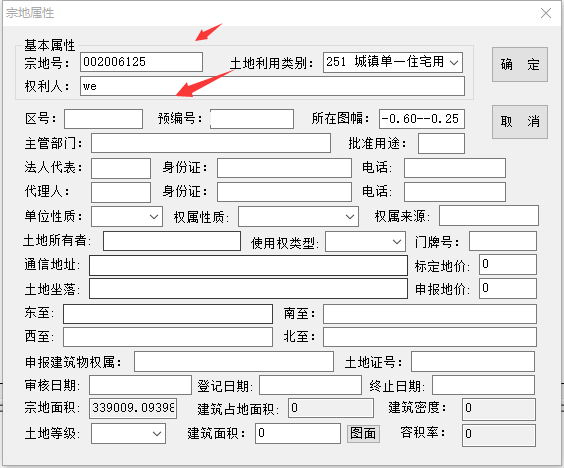This screenshot has width=564, height=468.
Task: Select the 登记日期 date field
Action: pyautogui.click(x=310, y=385)
